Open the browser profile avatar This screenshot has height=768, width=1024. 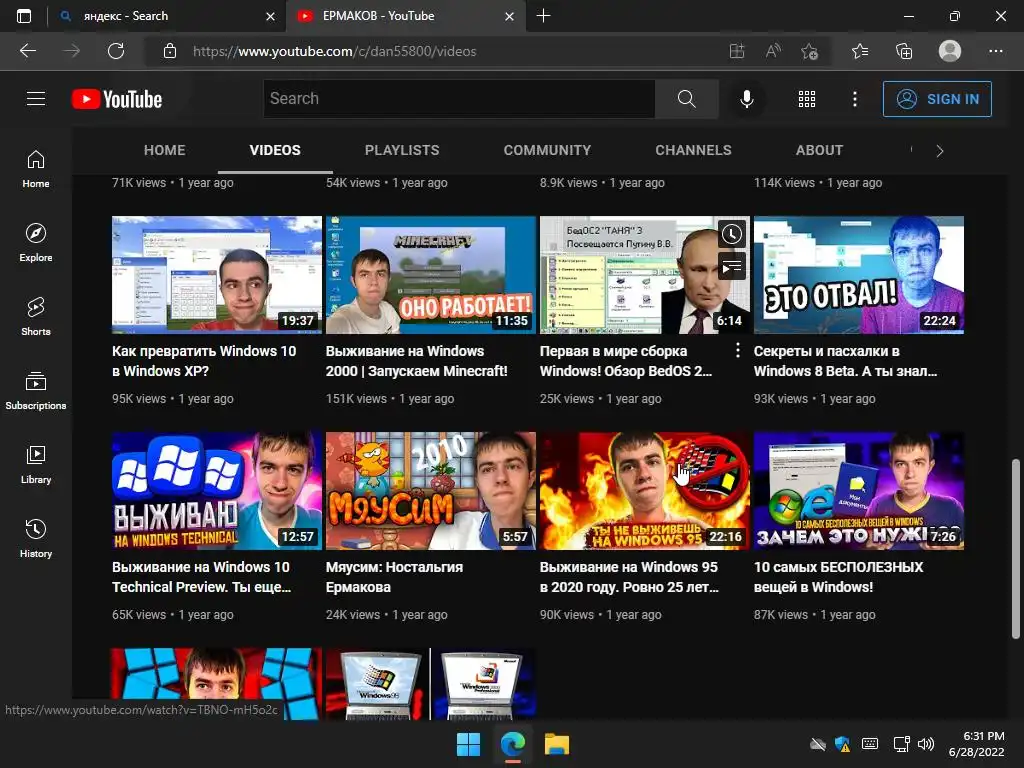[950, 51]
